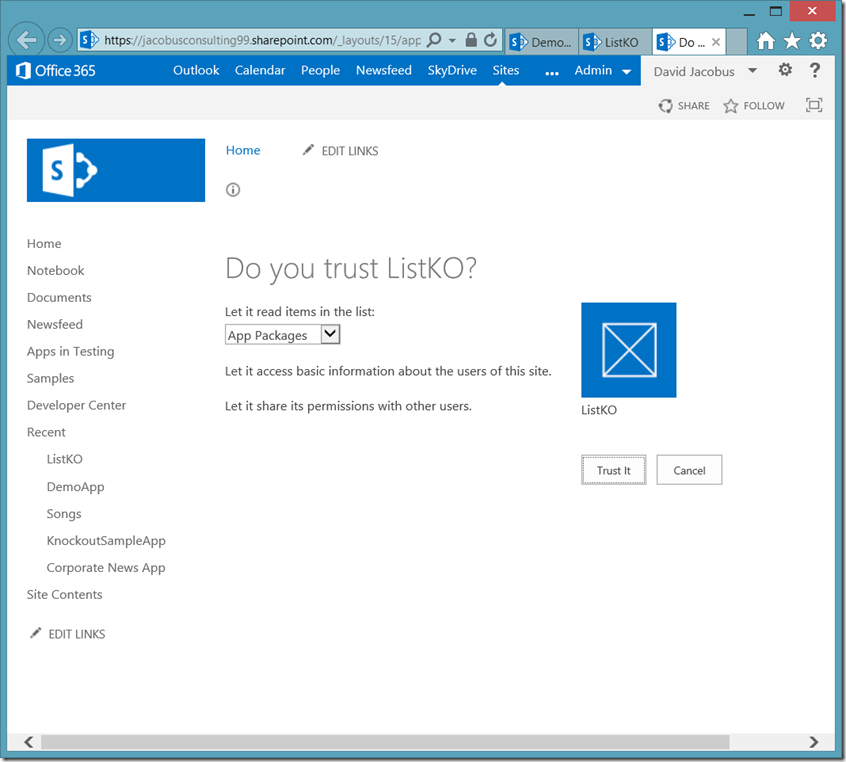Click the security lock icon in address bar
The width and height of the screenshot is (846, 762).
(x=470, y=40)
